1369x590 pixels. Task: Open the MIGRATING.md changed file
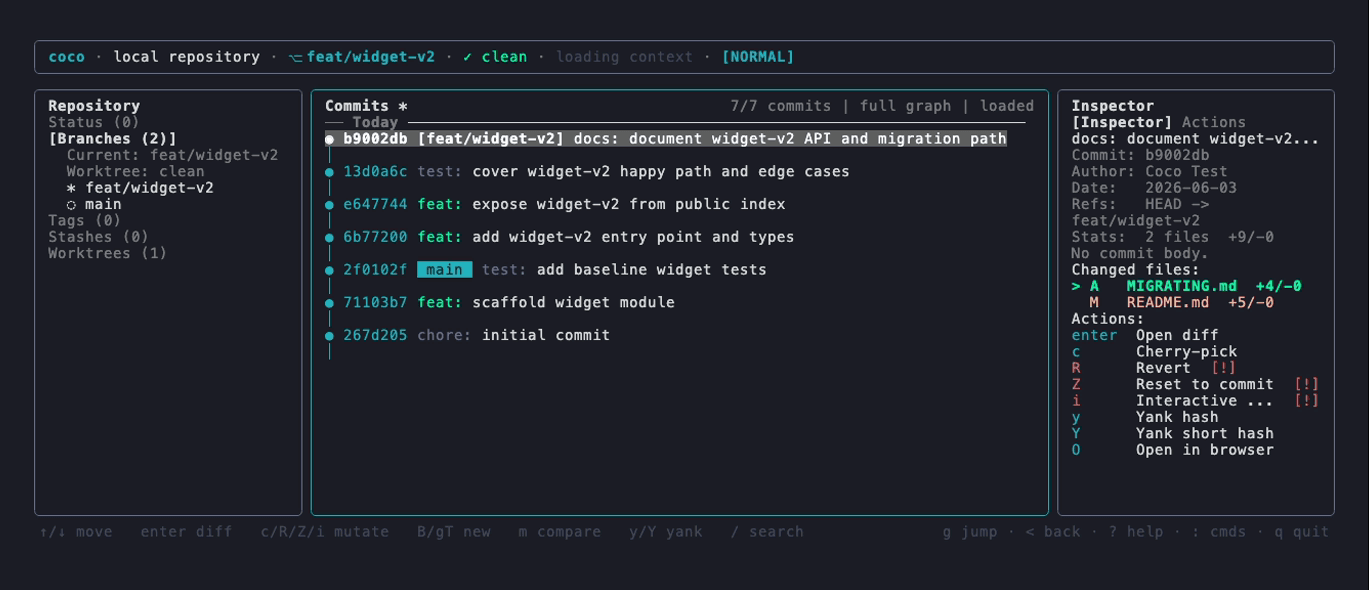(x=1187, y=286)
